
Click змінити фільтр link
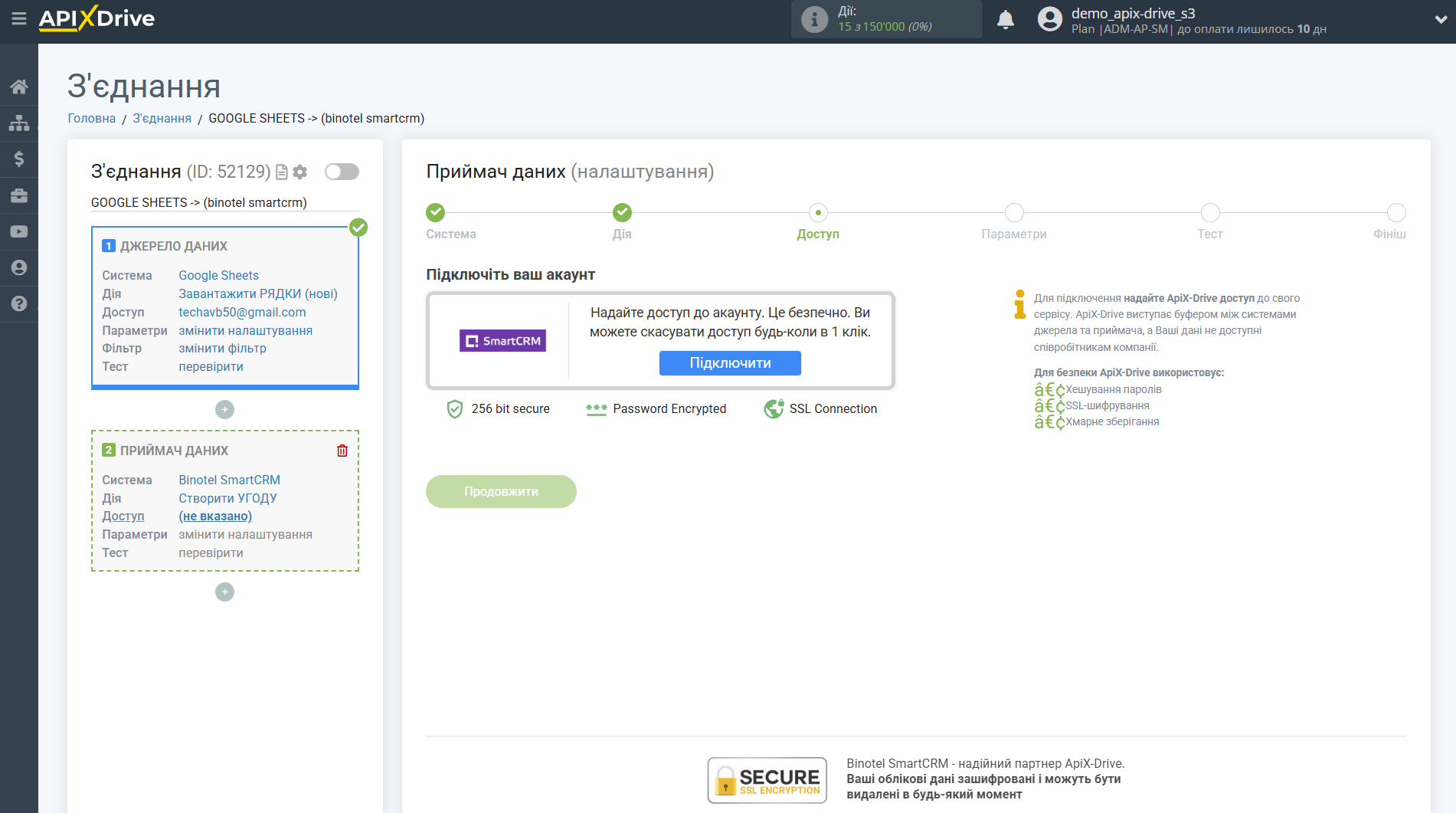222,348
